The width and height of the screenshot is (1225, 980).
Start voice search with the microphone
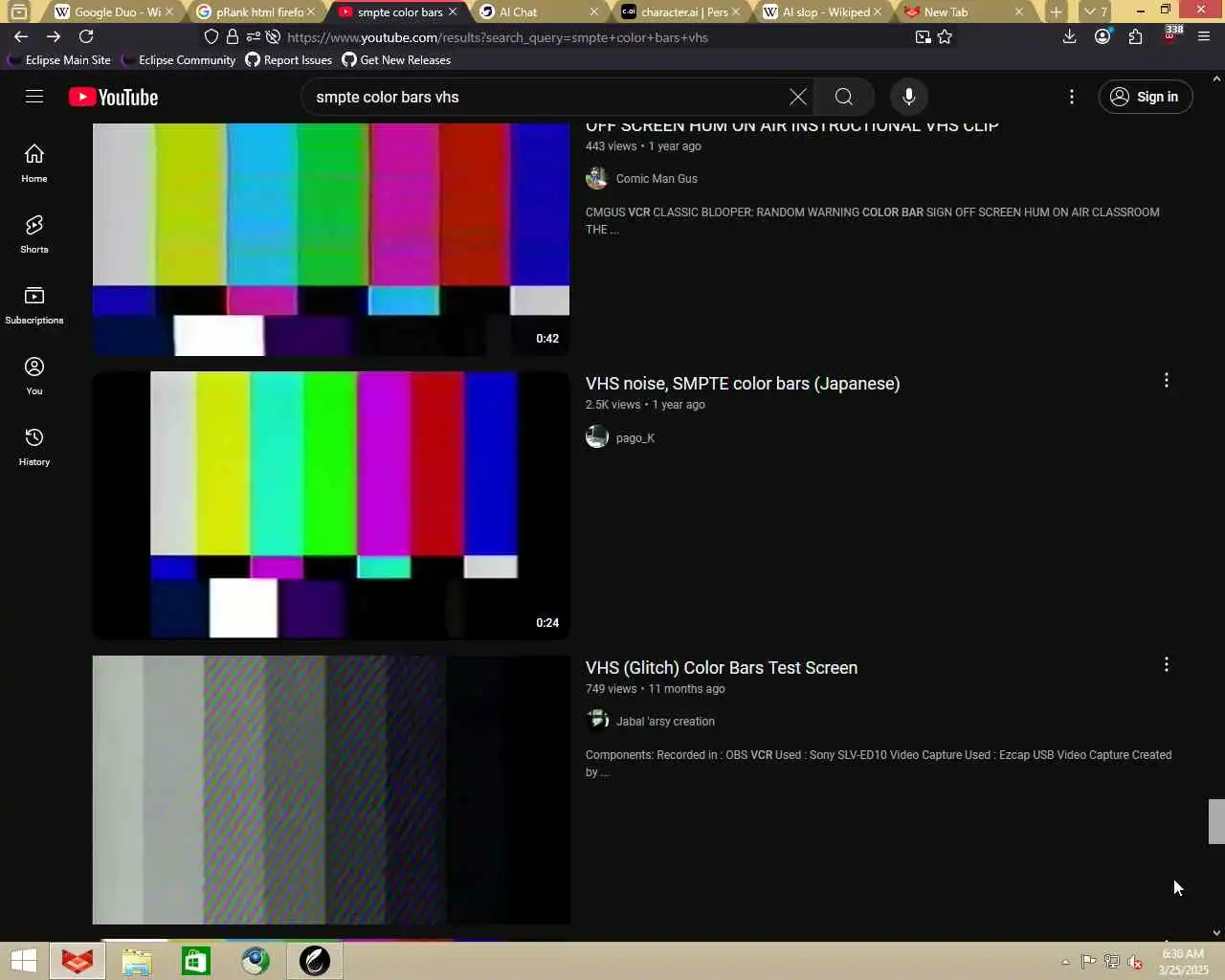pyautogui.click(x=908, y=97)
